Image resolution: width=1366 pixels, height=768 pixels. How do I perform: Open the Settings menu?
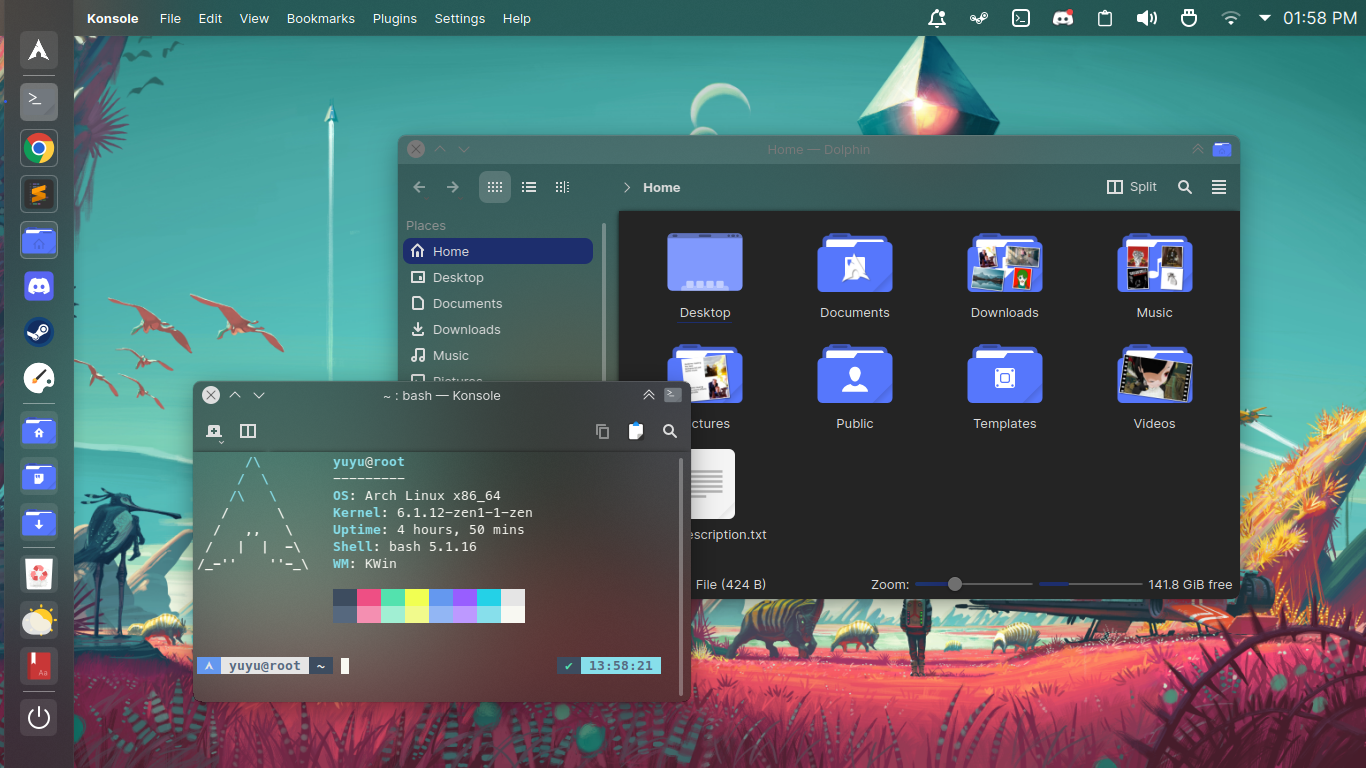point(460,18)
